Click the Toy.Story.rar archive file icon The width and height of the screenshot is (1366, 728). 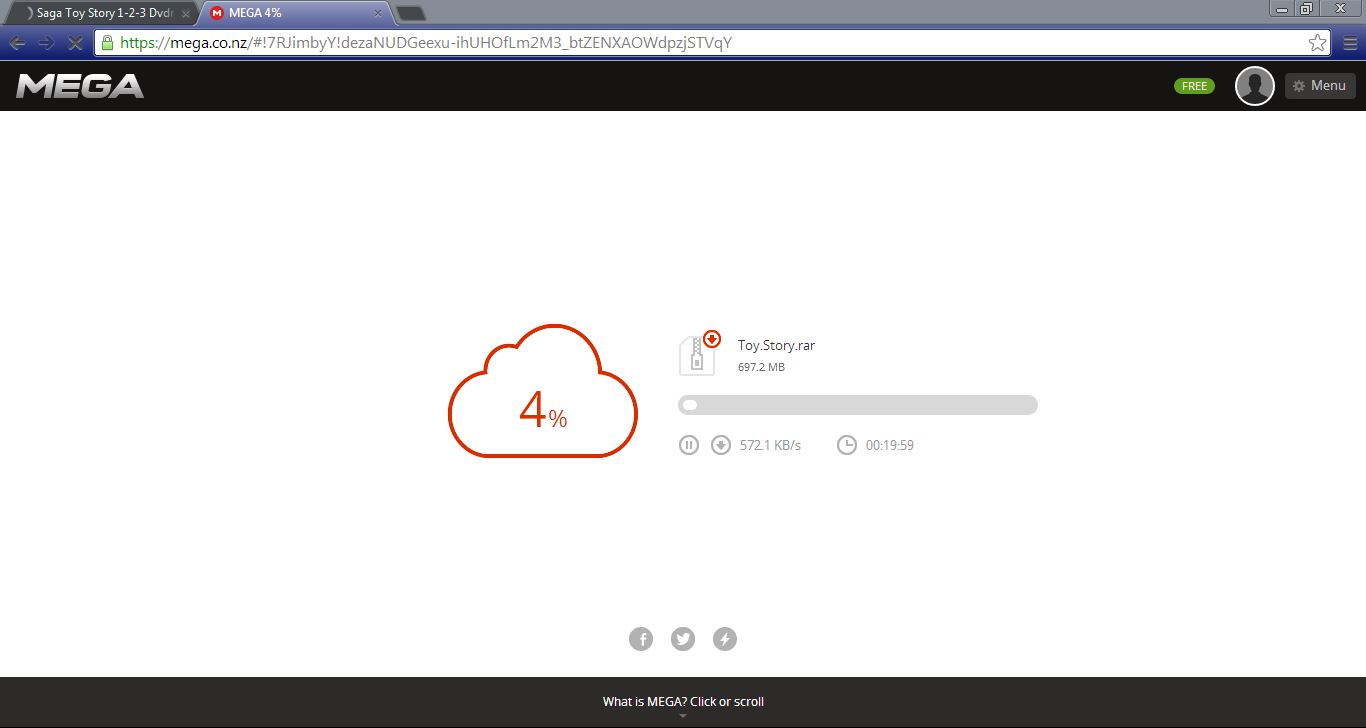(x=698, y=354)
